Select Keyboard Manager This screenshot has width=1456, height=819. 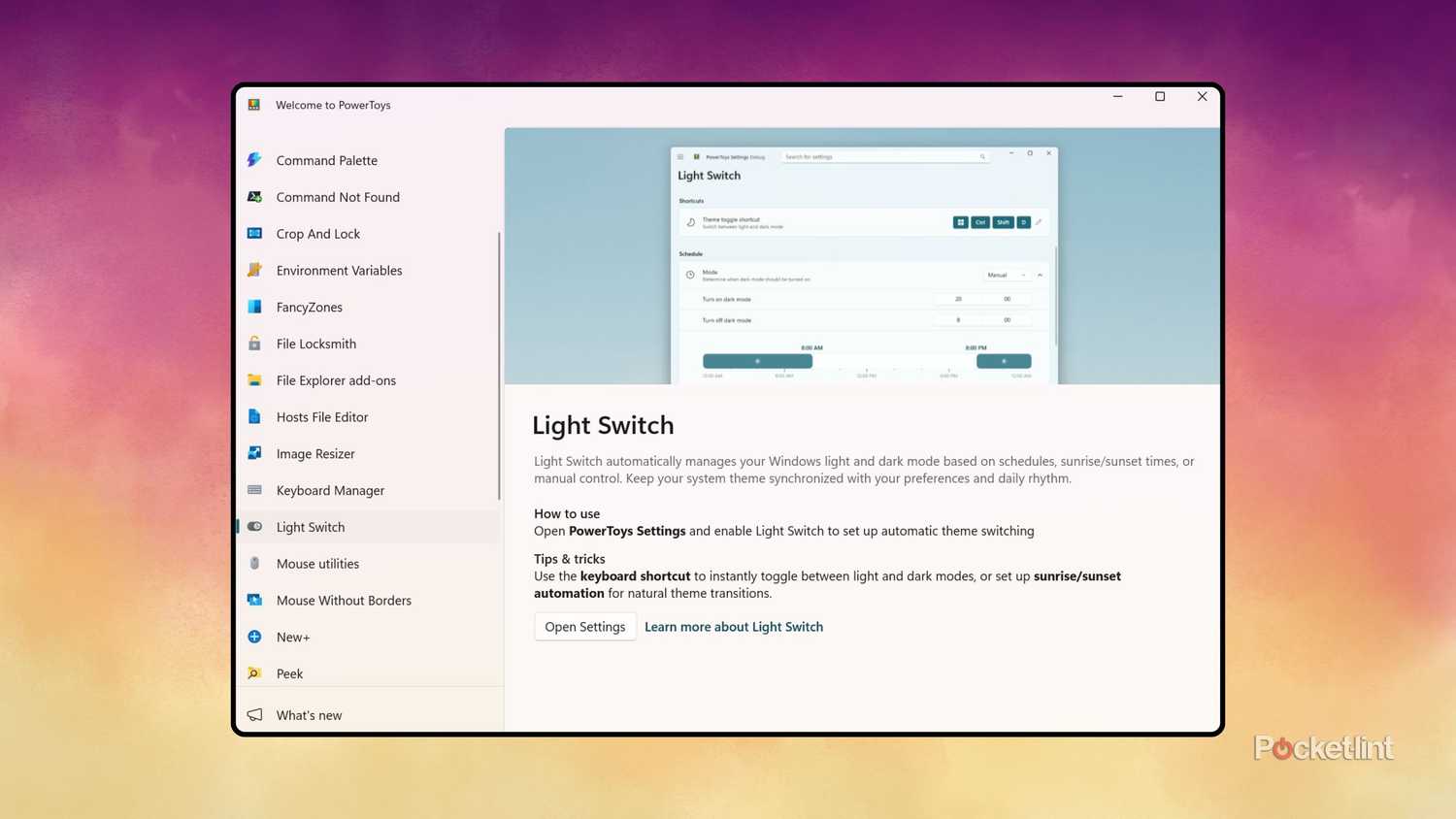(x=330, y=490)
